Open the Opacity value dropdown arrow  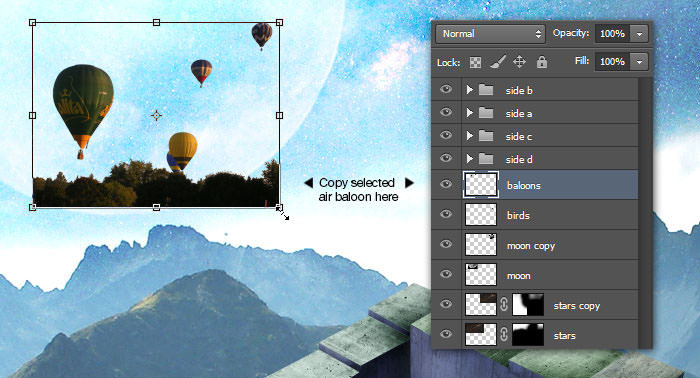coord(639,34)
